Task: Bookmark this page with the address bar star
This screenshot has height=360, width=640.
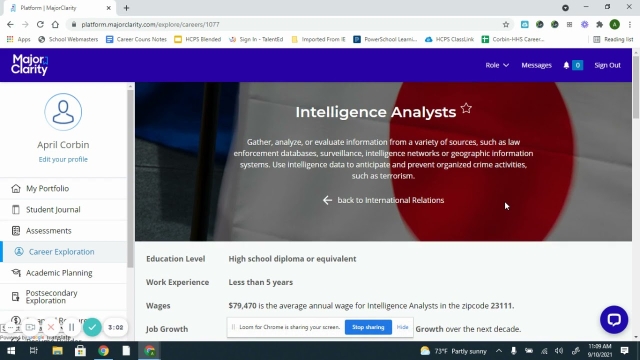Action: (506, 24)
